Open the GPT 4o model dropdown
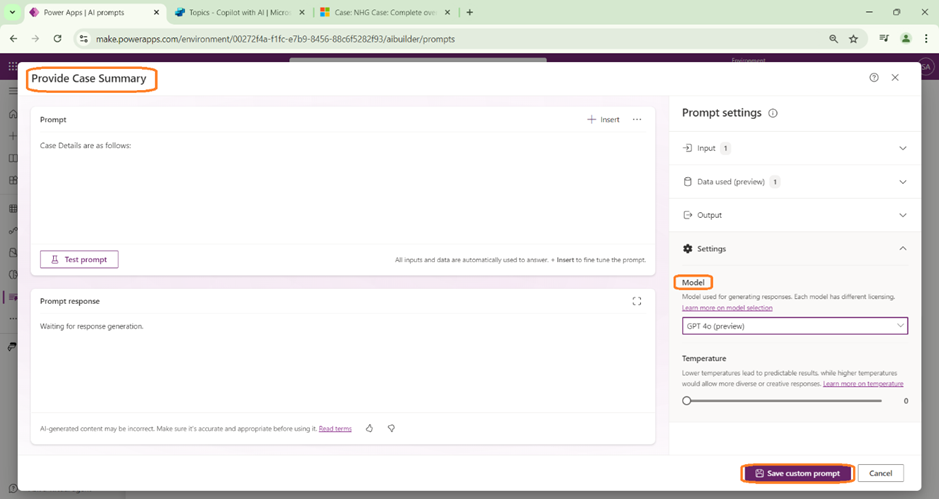939x499 pixels. click(x=794, y=326)
